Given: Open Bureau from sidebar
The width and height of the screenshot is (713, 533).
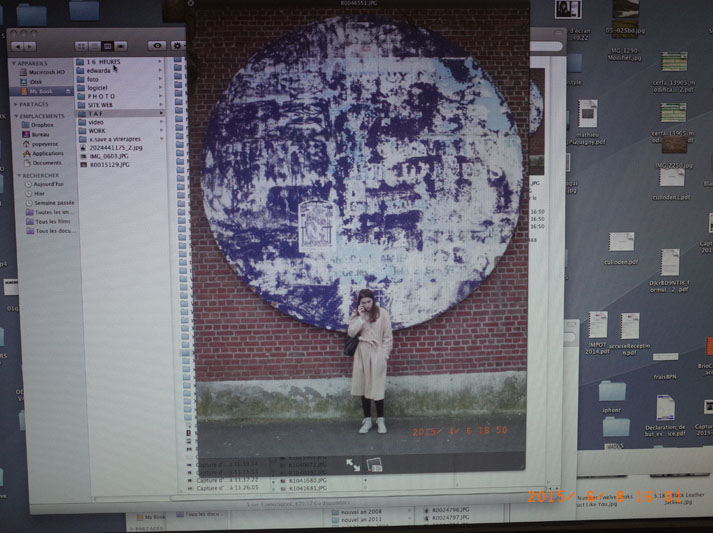Looking at the screenshot, I should (36, 134).
